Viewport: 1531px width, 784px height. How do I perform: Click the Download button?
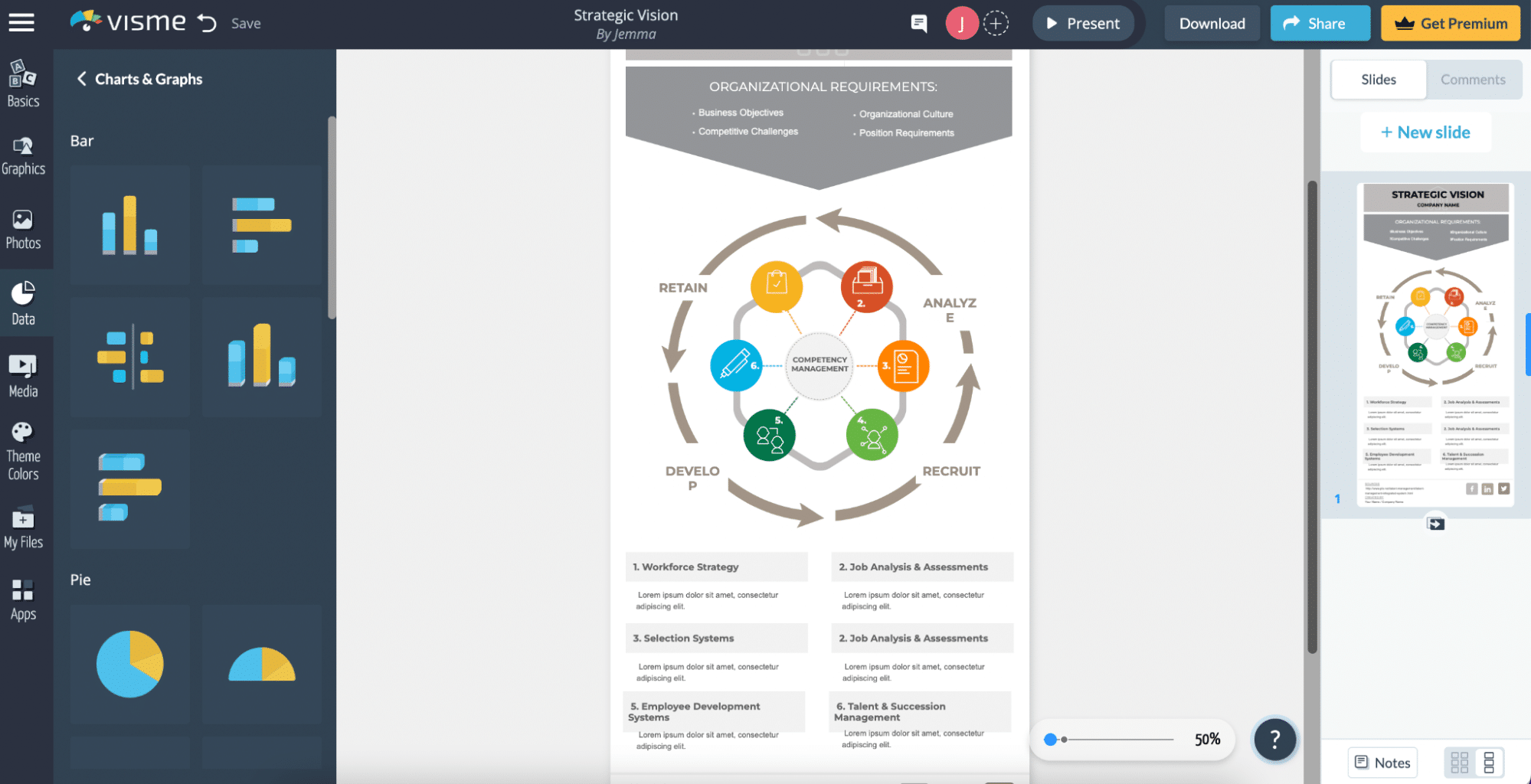click(1212, 24)
